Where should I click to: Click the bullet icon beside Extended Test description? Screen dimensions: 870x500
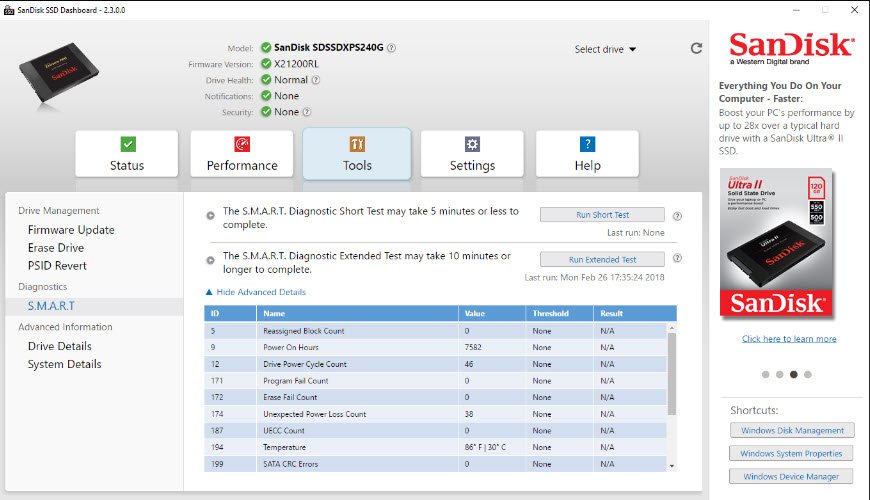[210, 260]
